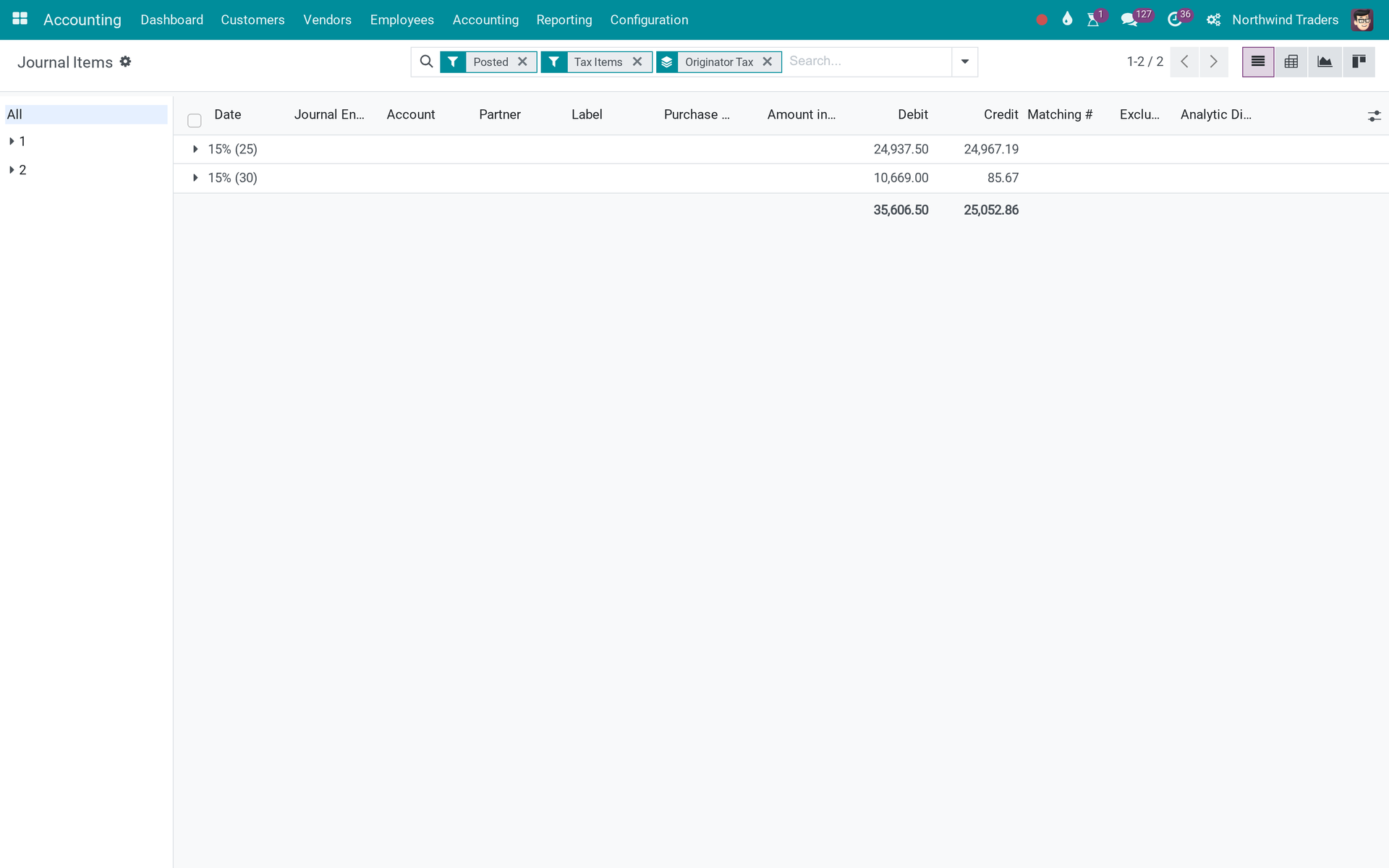Open Journal Items settings gear
This screenshot has width=1389, height=868.
click(x=125, y=61)
